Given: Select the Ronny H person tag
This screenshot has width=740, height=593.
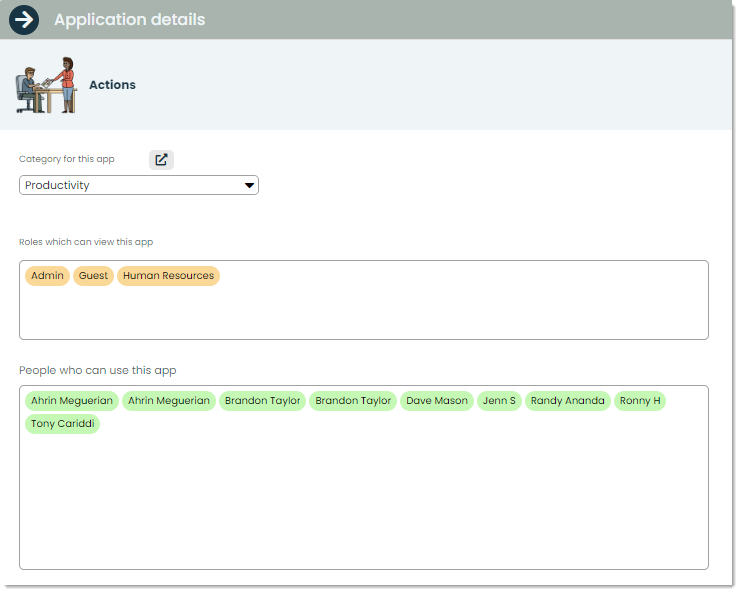Looking at the screenshot, I should 640,401.
